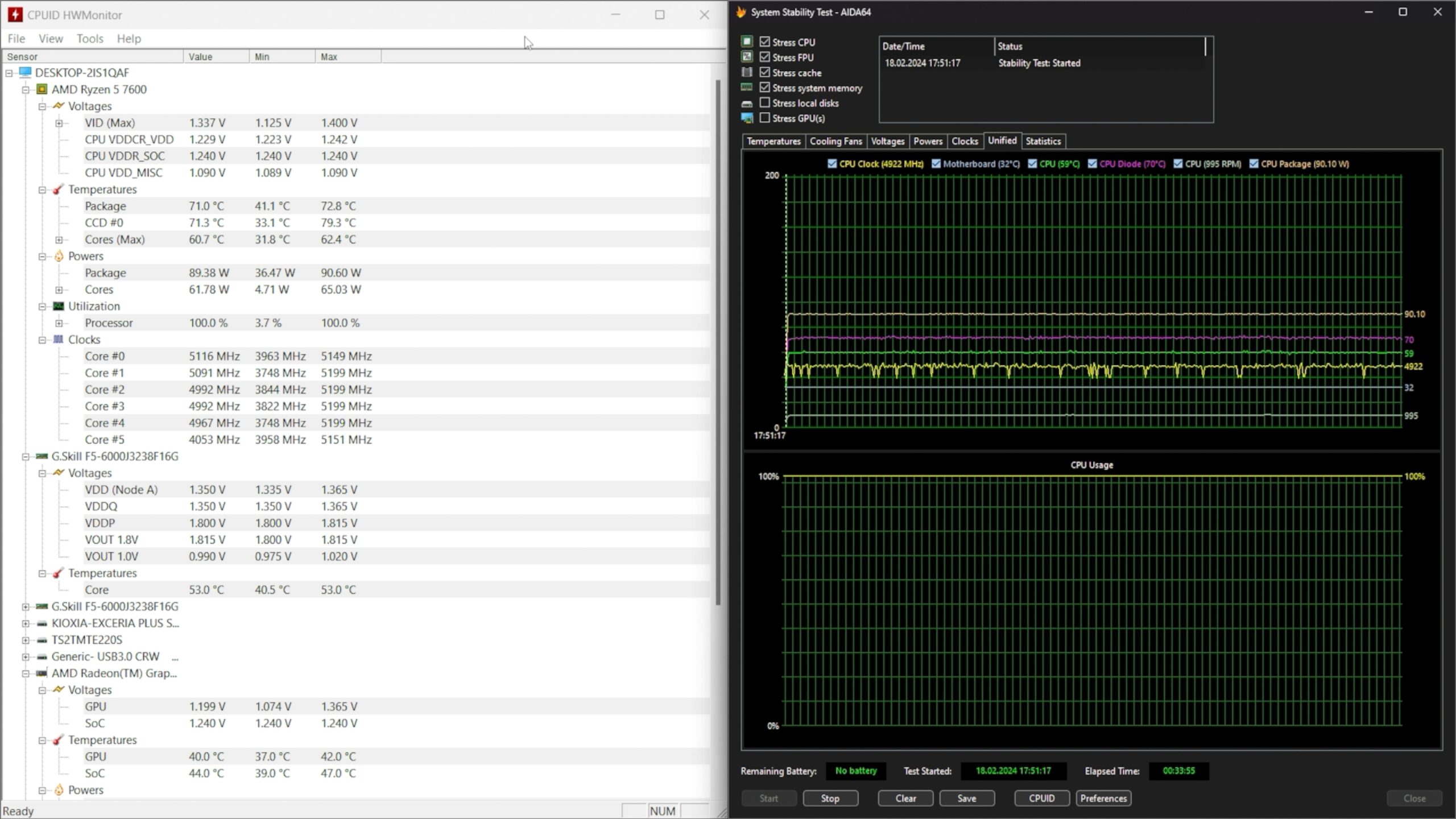
Task: Open the Help menu in HWMonitor
Action: tap(129, 39)
